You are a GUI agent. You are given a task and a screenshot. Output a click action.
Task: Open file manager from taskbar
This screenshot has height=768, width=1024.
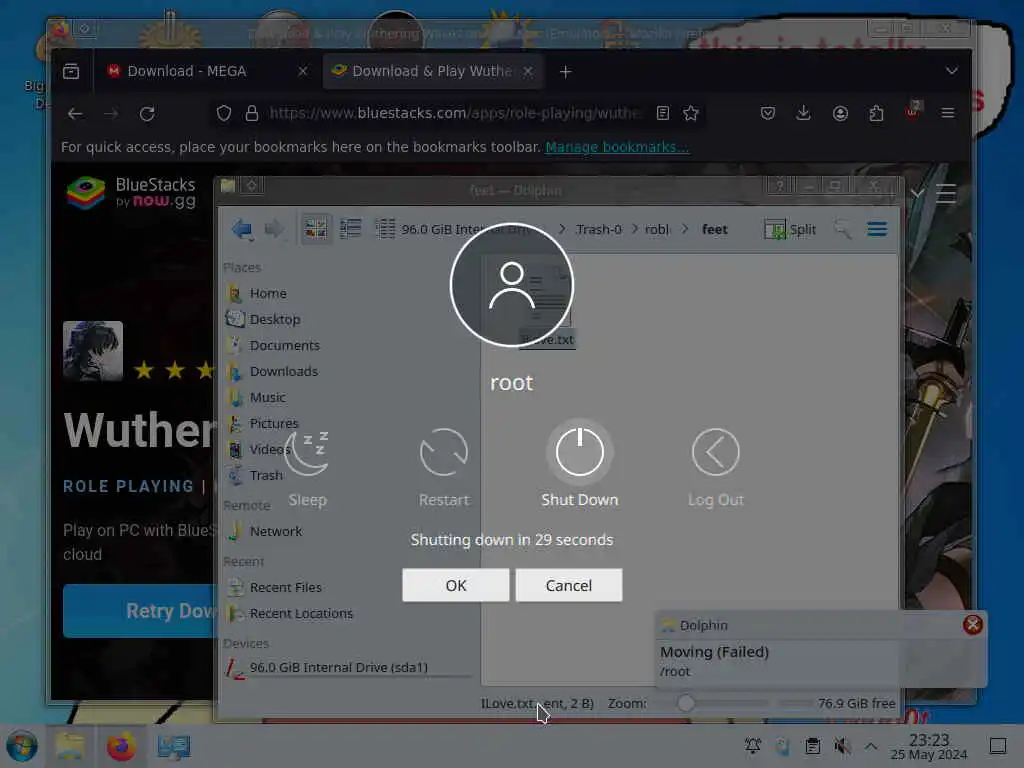click(70, 746)
